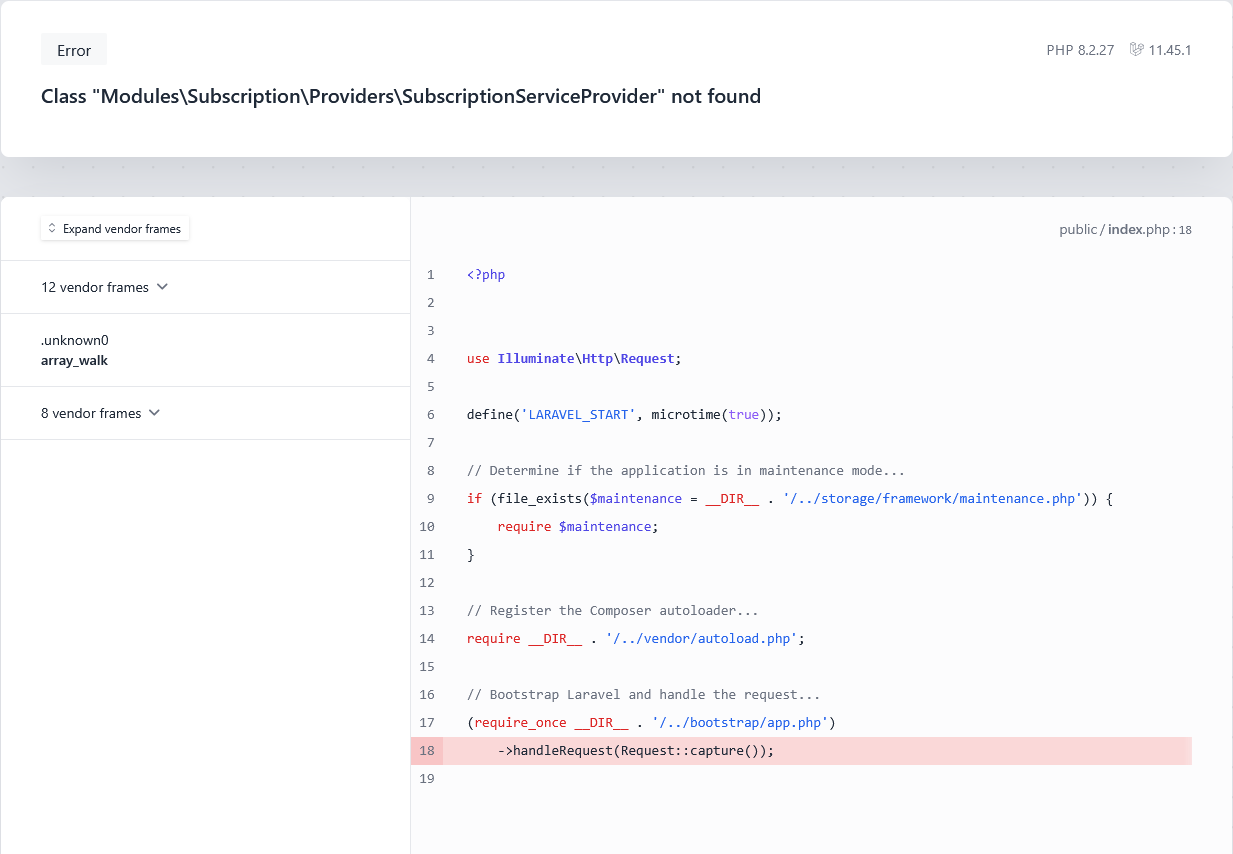Click line number 18 in the gutter

click(x=427, y=750)
